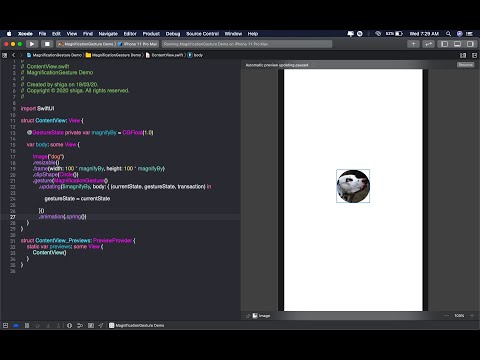Open the body property breadcrumb

[x=195, y=55]
